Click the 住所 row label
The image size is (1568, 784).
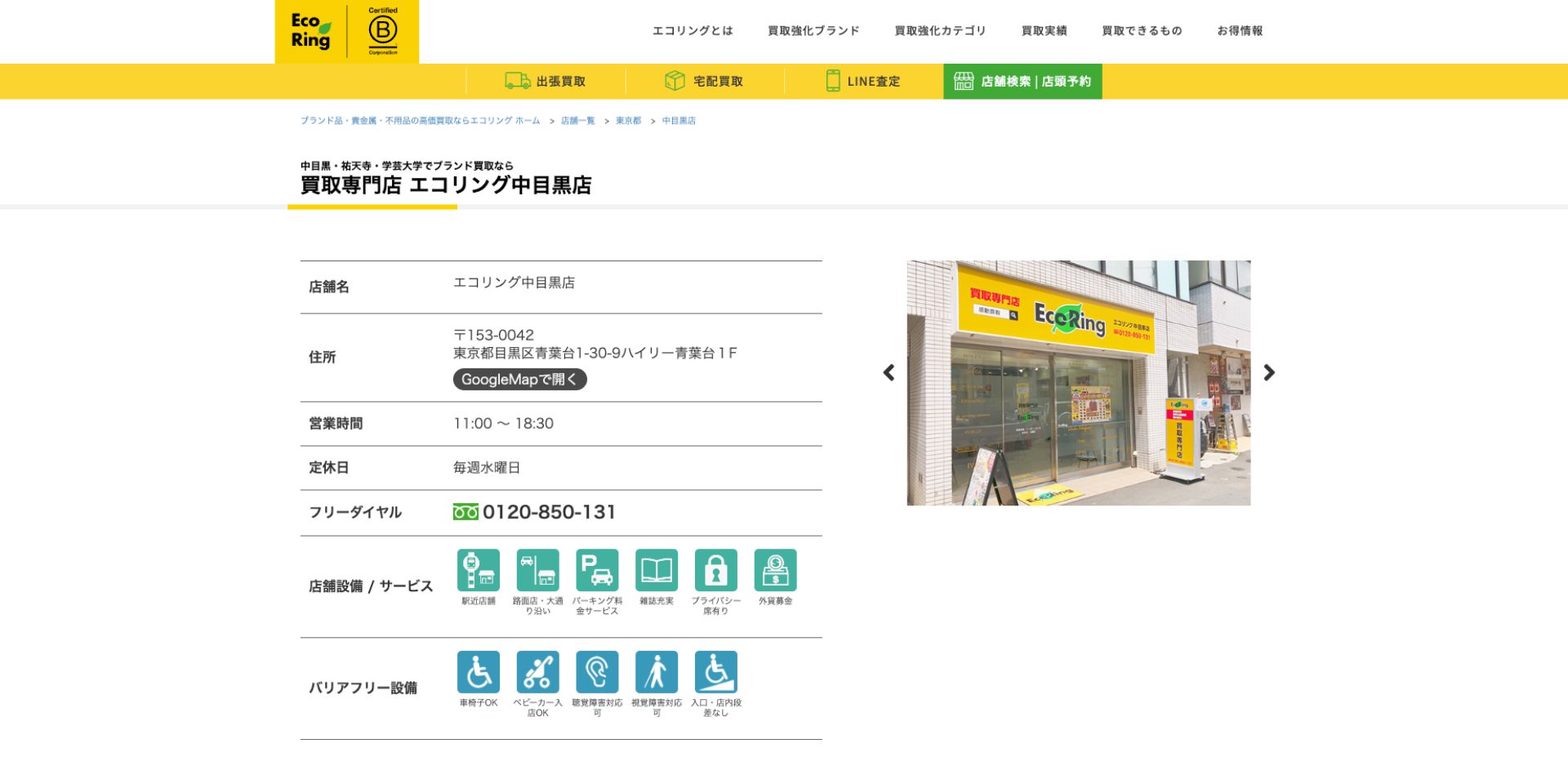pos(322,357)
